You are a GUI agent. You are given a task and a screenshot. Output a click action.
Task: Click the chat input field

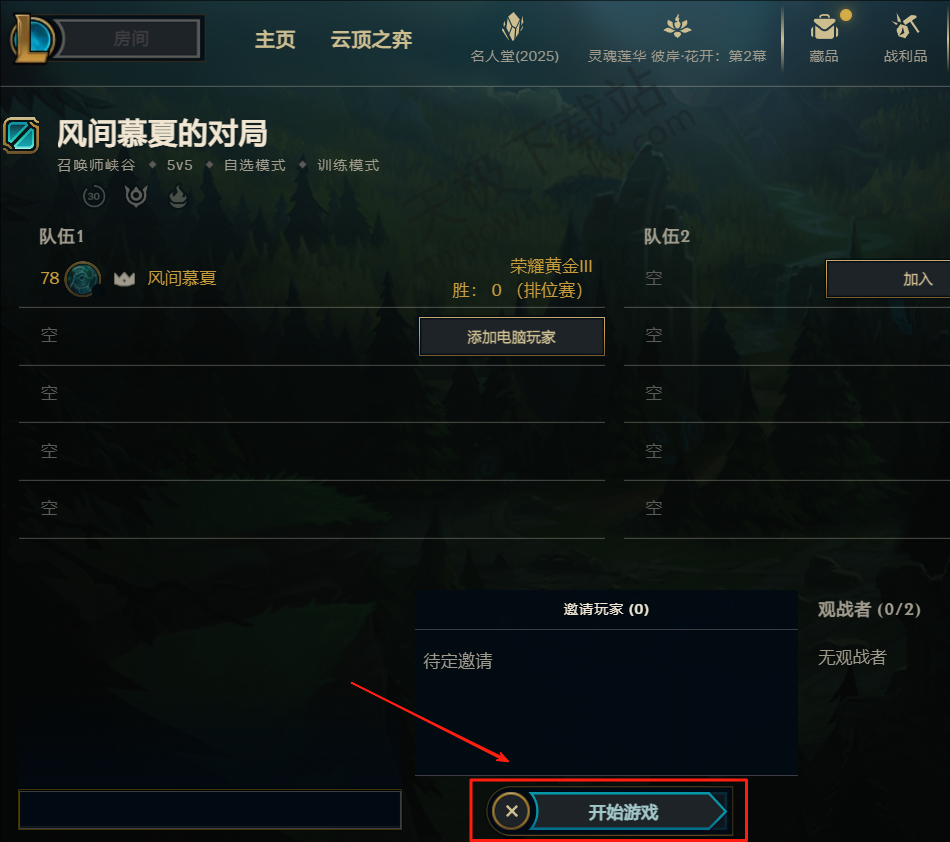coord(210,809)
